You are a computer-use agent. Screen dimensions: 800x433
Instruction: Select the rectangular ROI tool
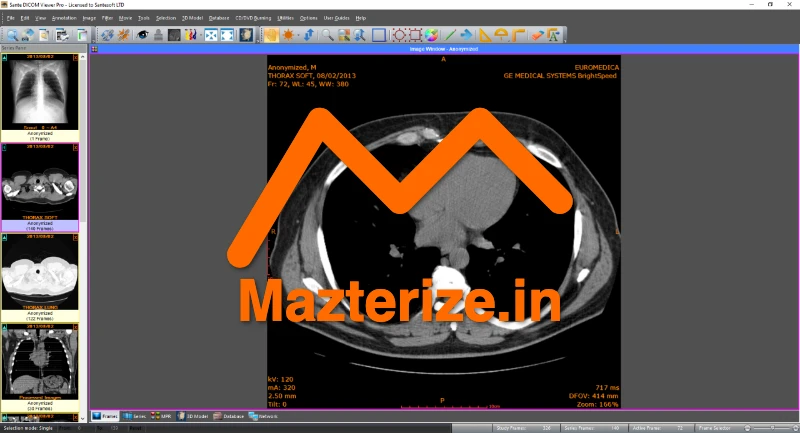click(415, 35)
